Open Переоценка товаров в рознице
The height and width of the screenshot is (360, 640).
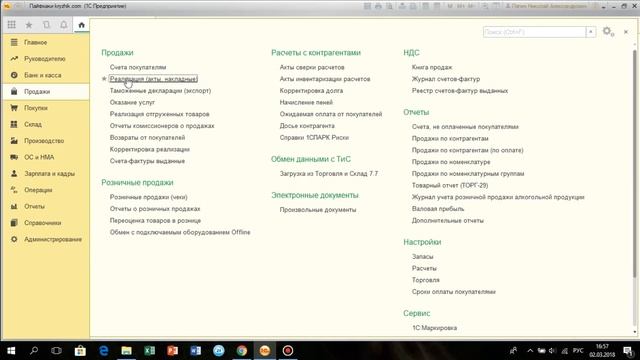pyautogui.click(x=156, y=220)
